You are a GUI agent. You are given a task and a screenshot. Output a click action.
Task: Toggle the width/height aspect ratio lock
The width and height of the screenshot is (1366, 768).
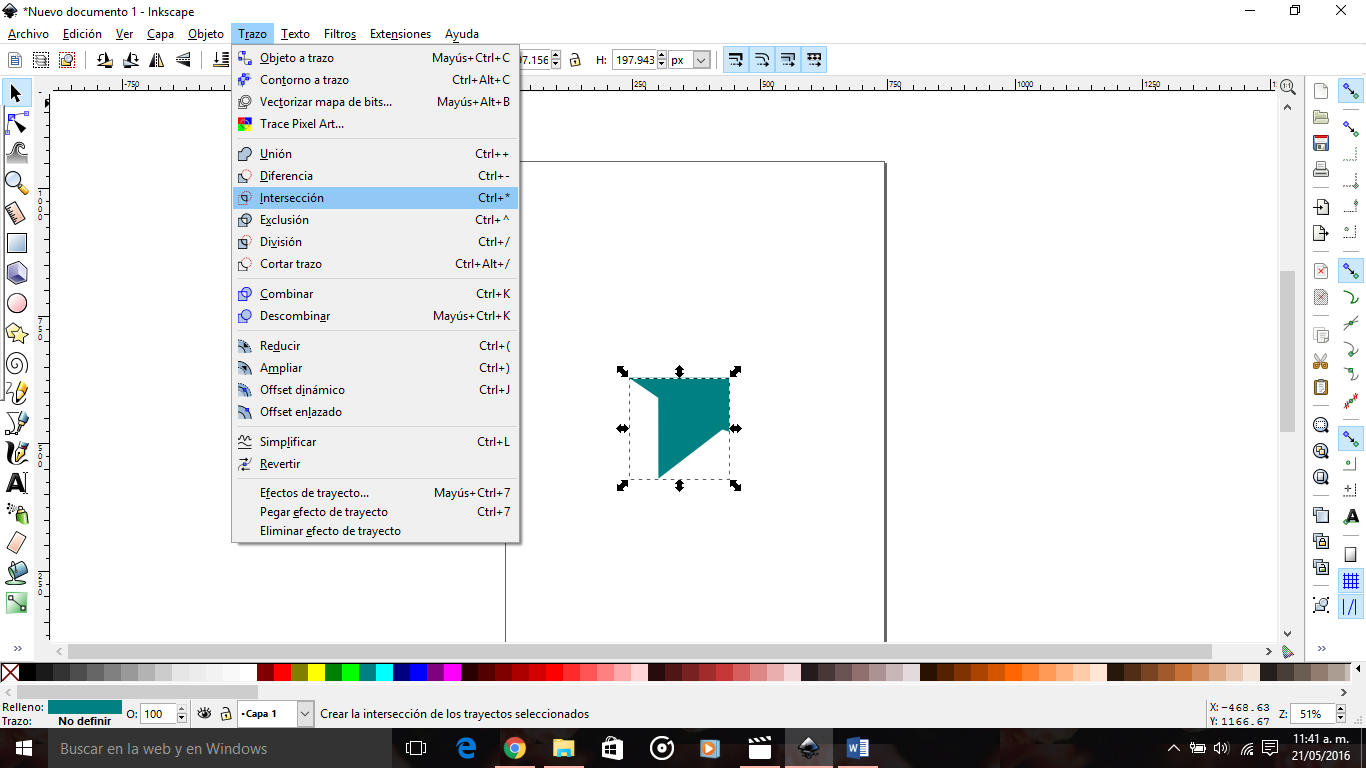[575, 59]
